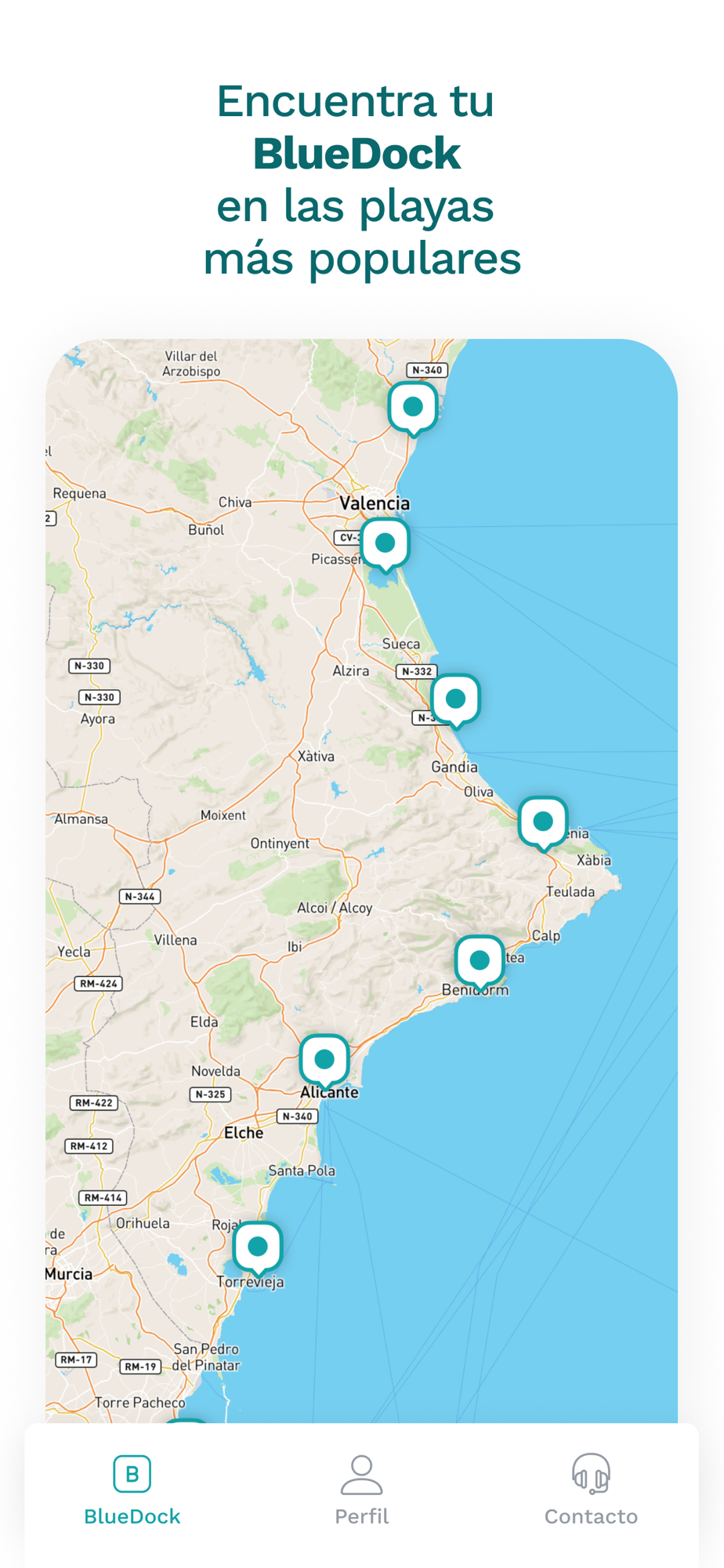Screen dimensions: 724x1568
Task: Click the Chiva label
Action: [235, 503]
